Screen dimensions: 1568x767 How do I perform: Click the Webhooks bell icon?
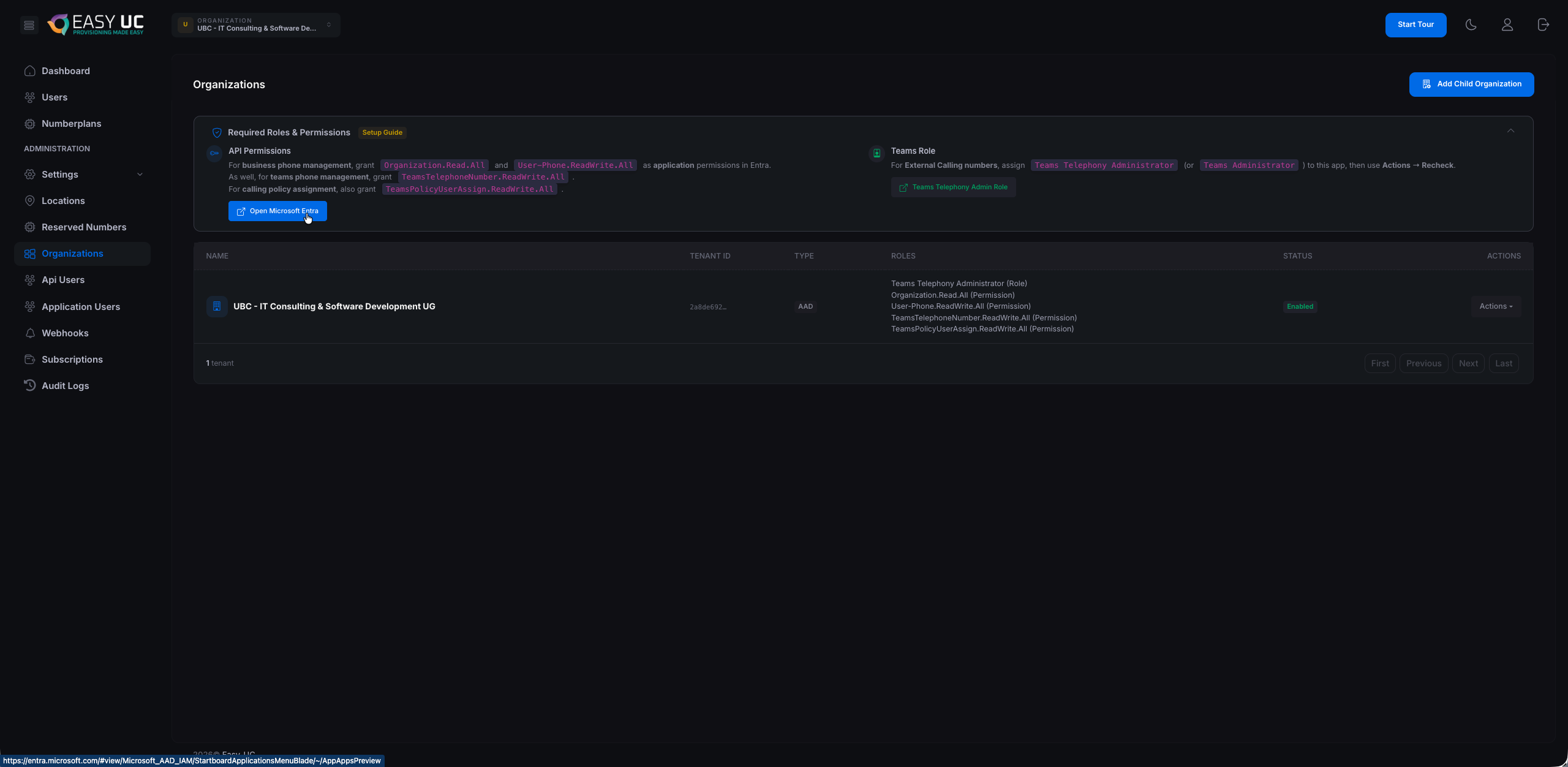point(29,333)
